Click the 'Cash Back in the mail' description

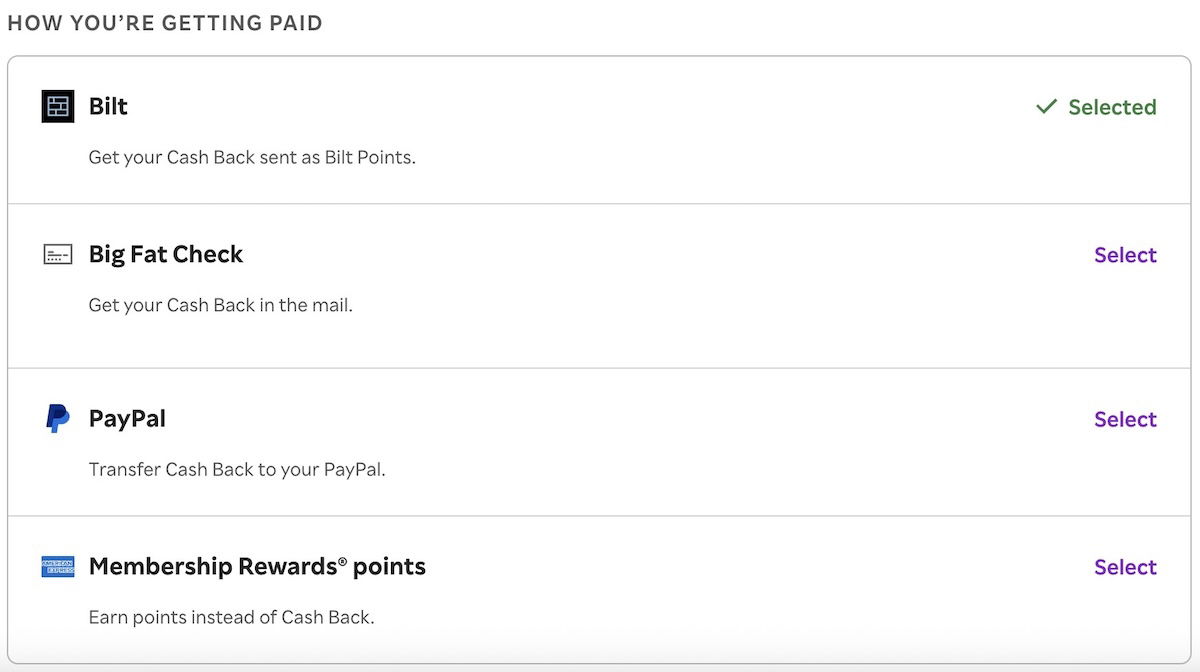point(220,305)
